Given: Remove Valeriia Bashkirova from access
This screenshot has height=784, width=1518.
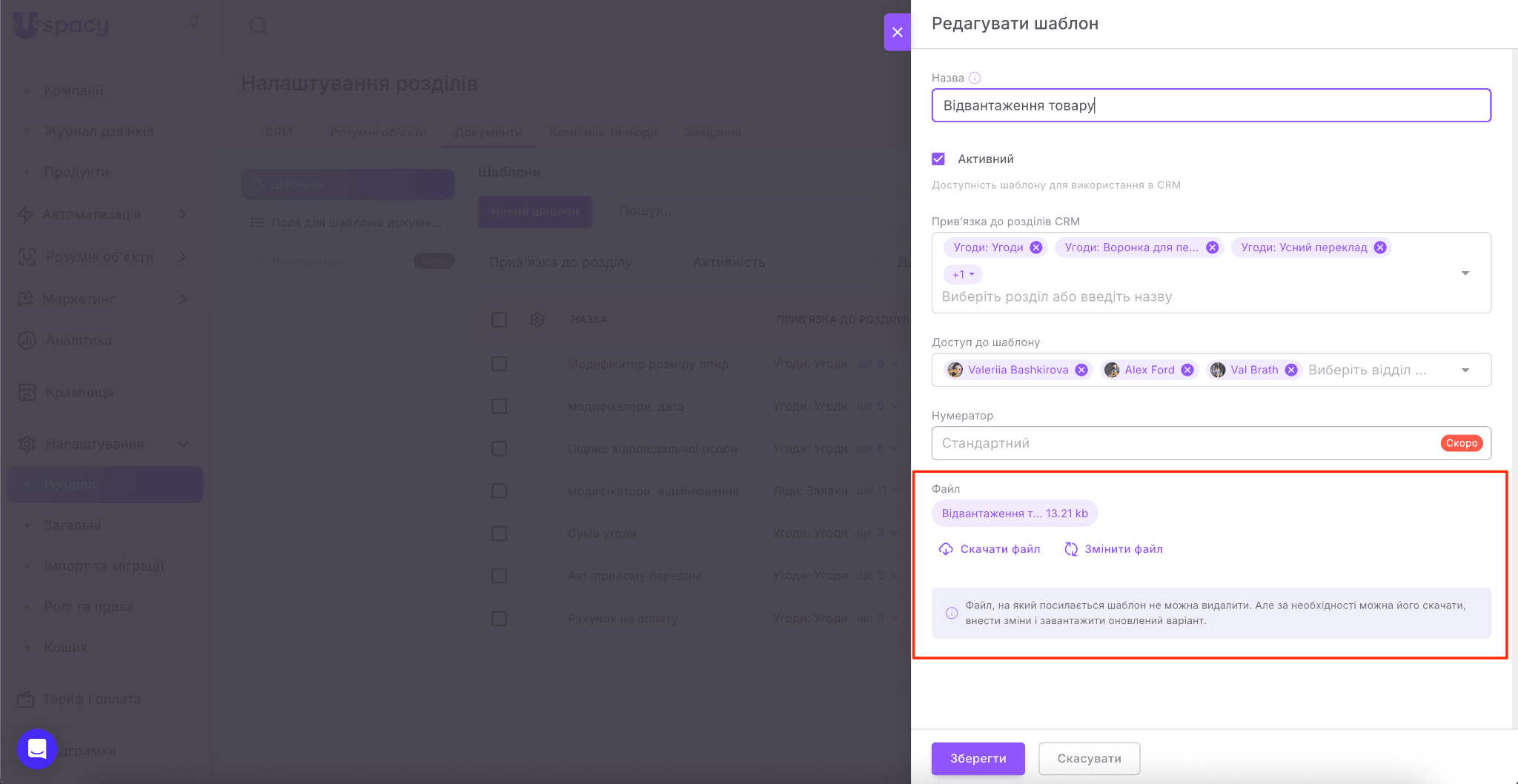Looking at the screenshot, I should [1081, 370].
